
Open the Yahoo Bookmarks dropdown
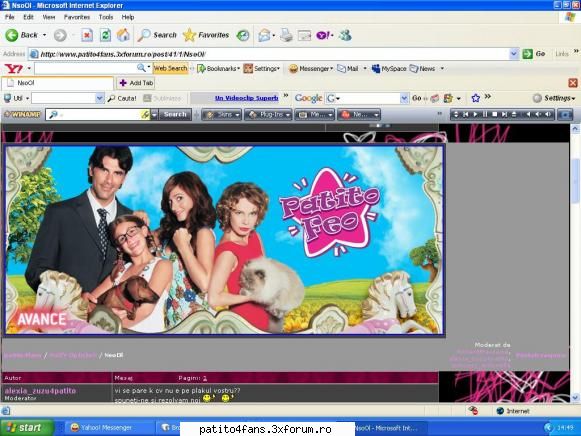219,69
